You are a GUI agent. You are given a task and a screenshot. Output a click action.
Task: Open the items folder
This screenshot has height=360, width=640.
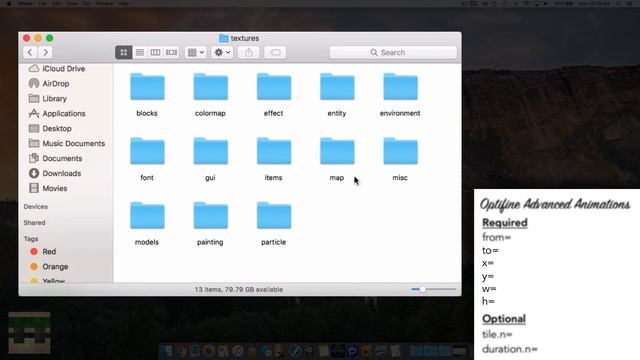tap(273, 151)
